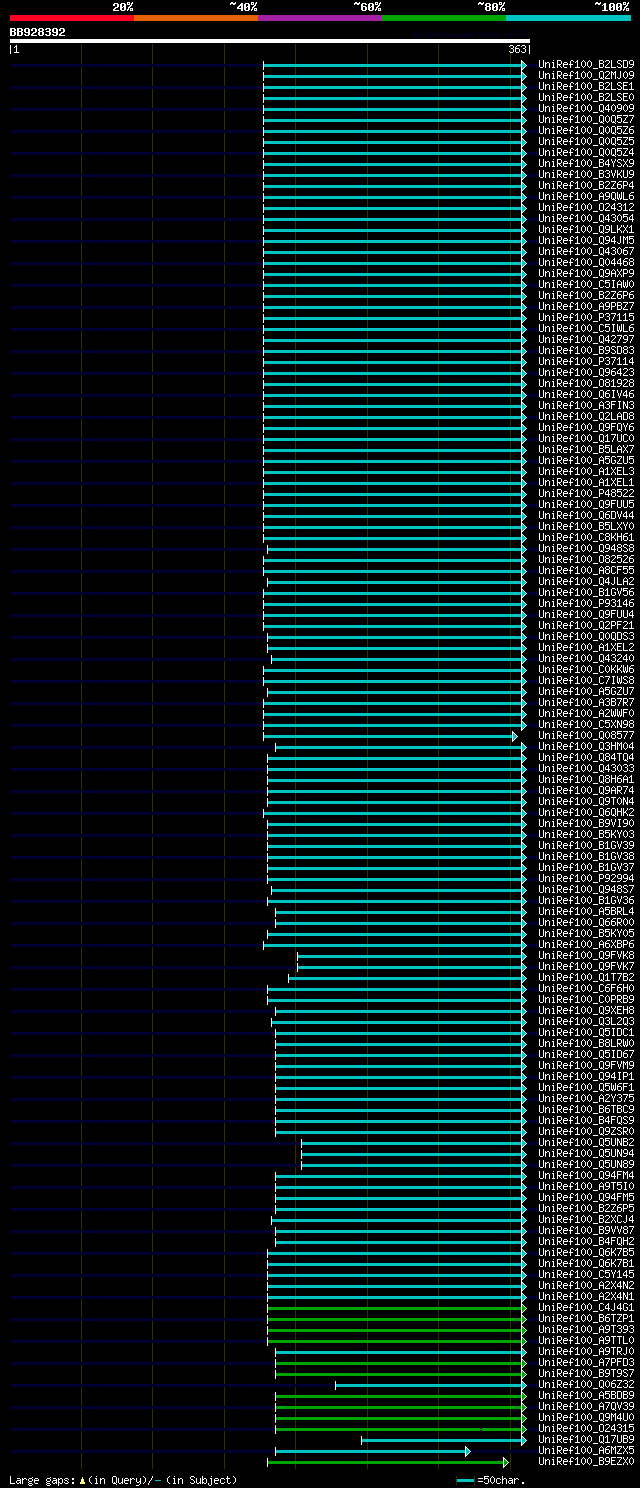Click the UniRef100_Q8H6A1 label

[x=586, y=779]
